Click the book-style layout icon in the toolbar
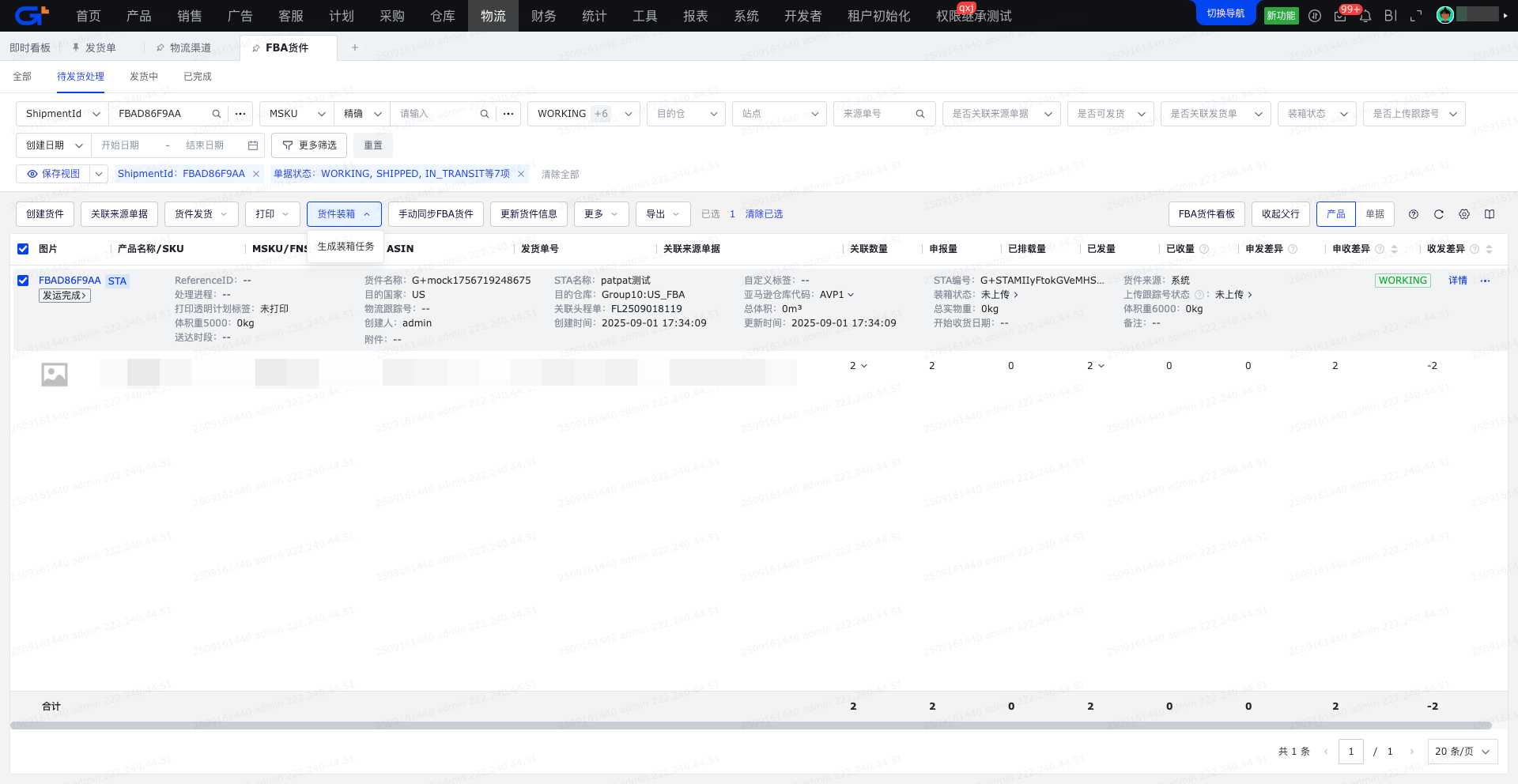Viewport: 1518px width, 784px height. tap(1490, 214)
